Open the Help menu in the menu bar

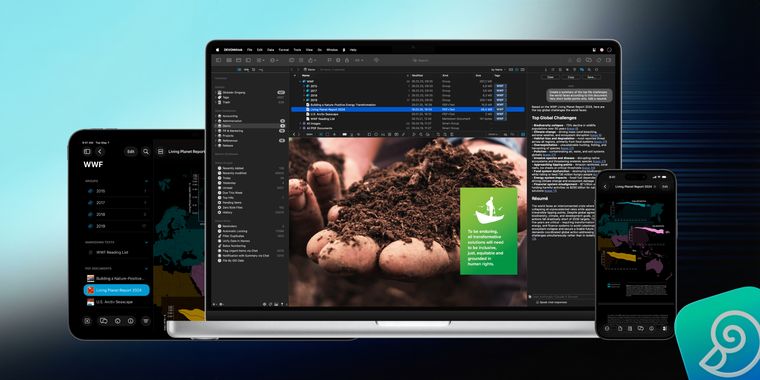click(x=353, y=50)
